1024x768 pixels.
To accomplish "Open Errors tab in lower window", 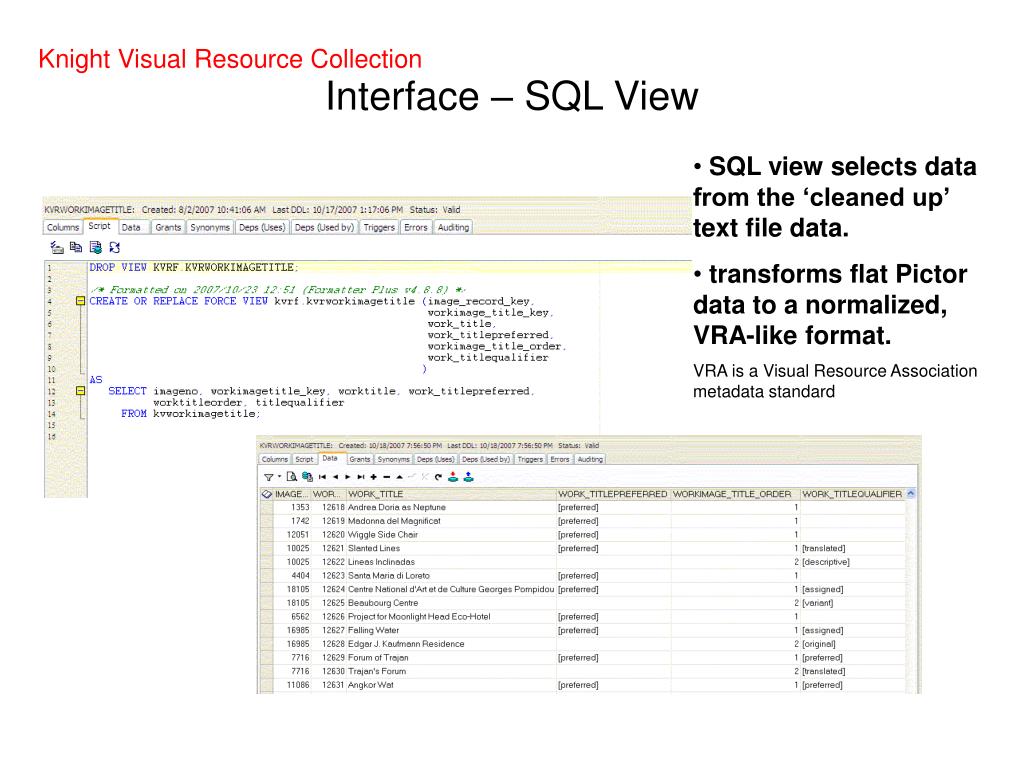I will 560,459.
